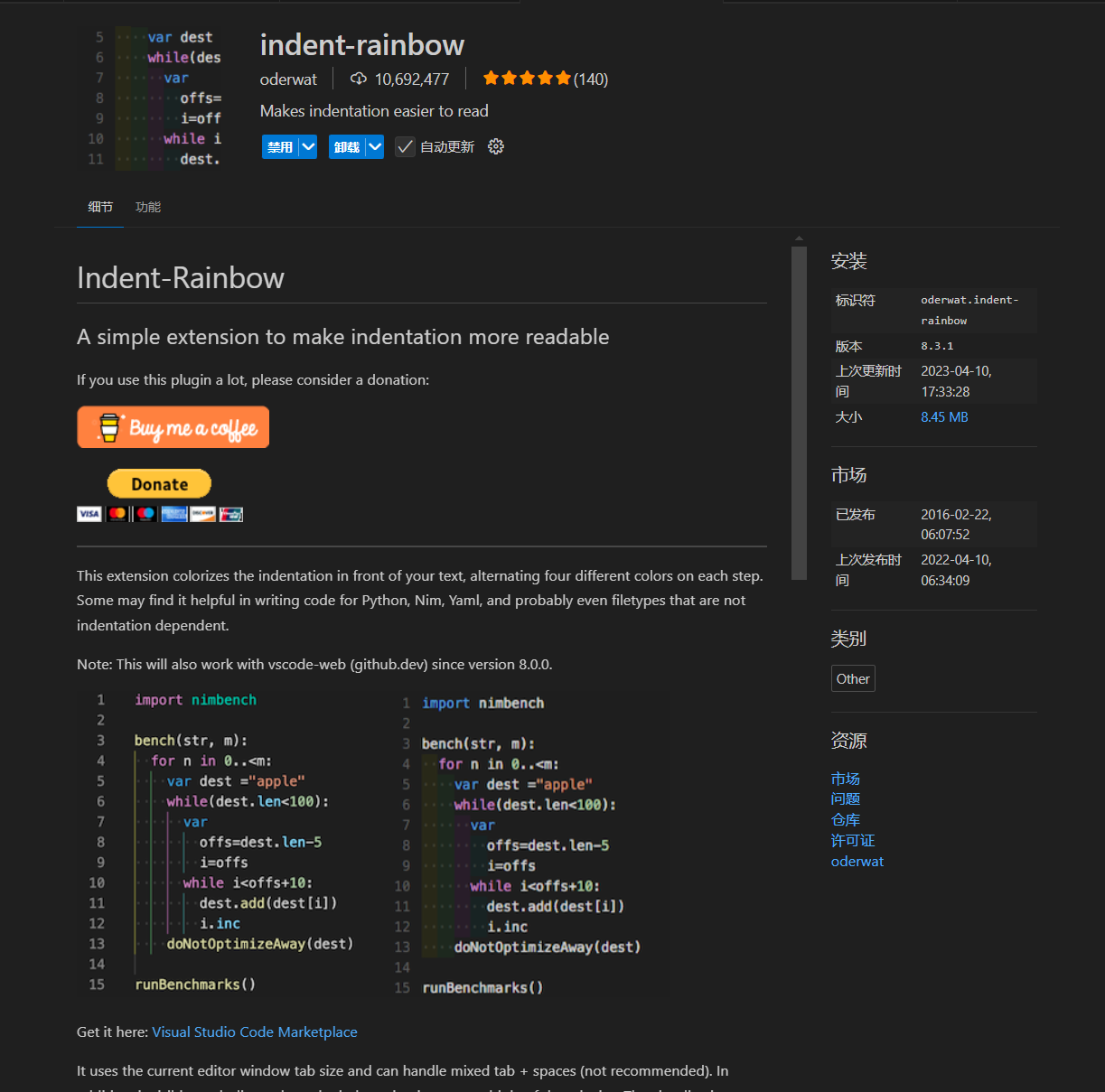The height and width of the screenshot is (1092, 1105).
Task: Click the last released date 2022-04-10
Action: (956, 570)
